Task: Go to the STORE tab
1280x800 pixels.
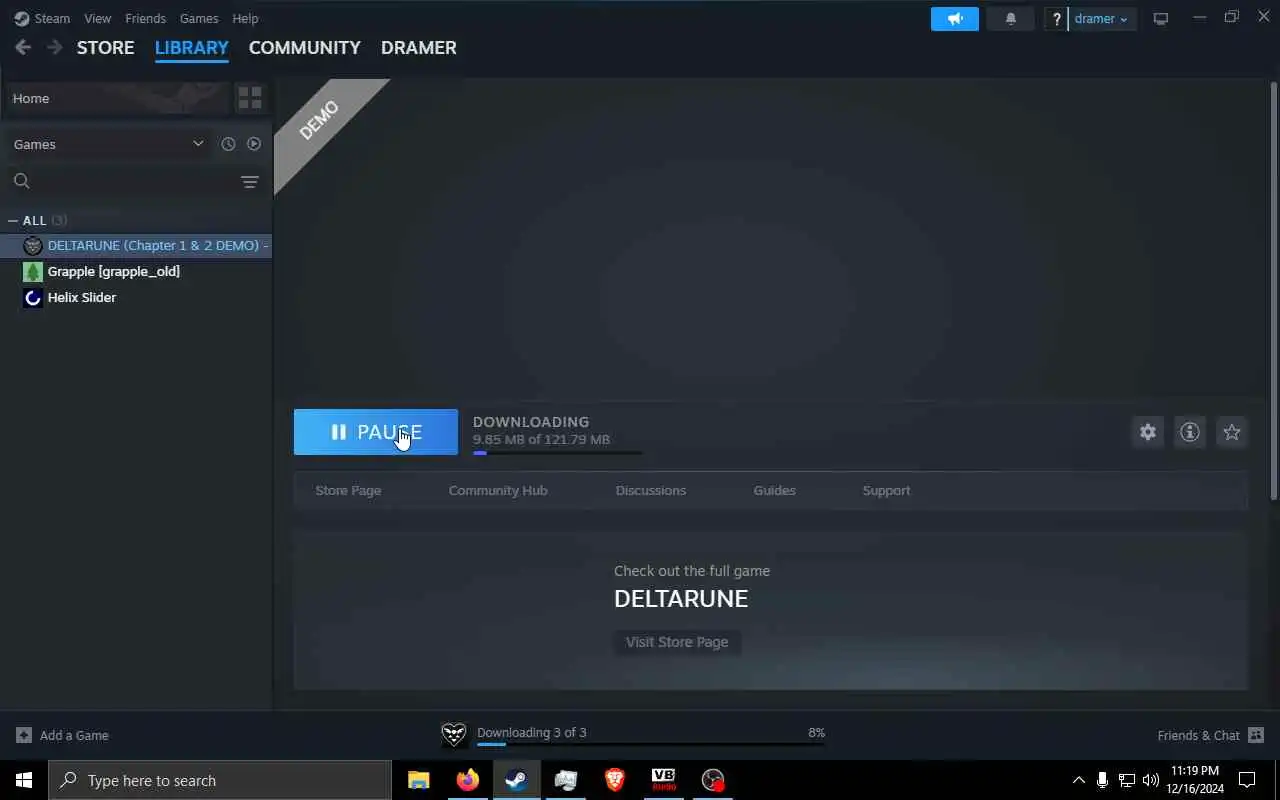Action: pos(106,47)
